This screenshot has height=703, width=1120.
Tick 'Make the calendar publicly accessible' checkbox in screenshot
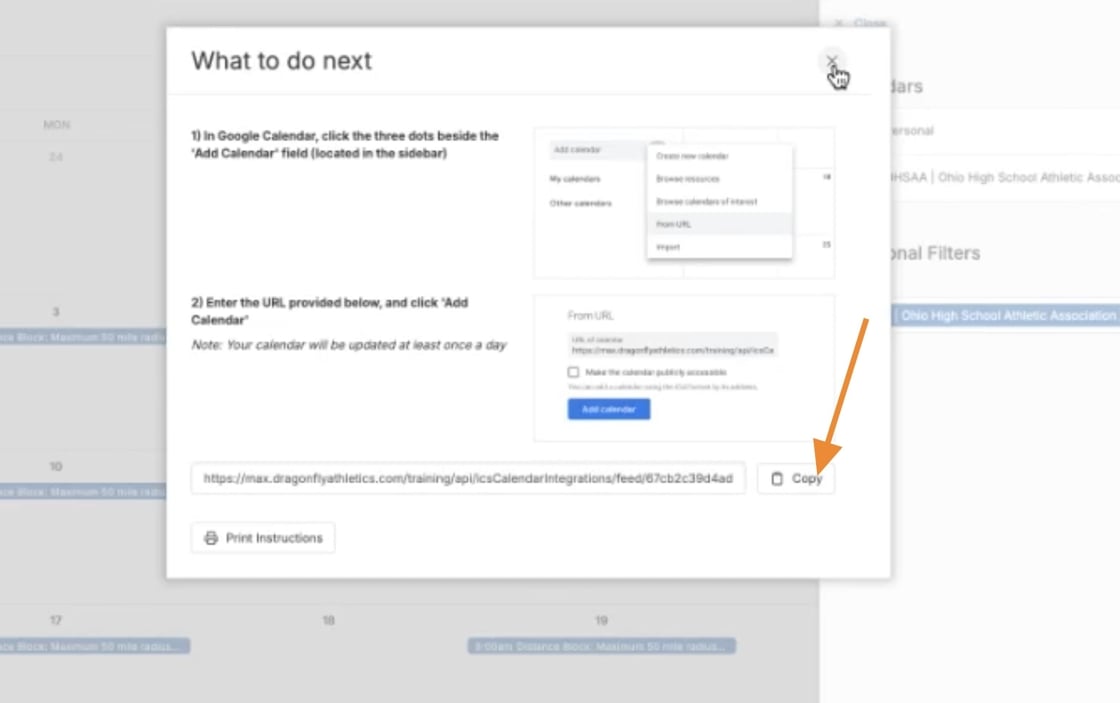[573, 372]
